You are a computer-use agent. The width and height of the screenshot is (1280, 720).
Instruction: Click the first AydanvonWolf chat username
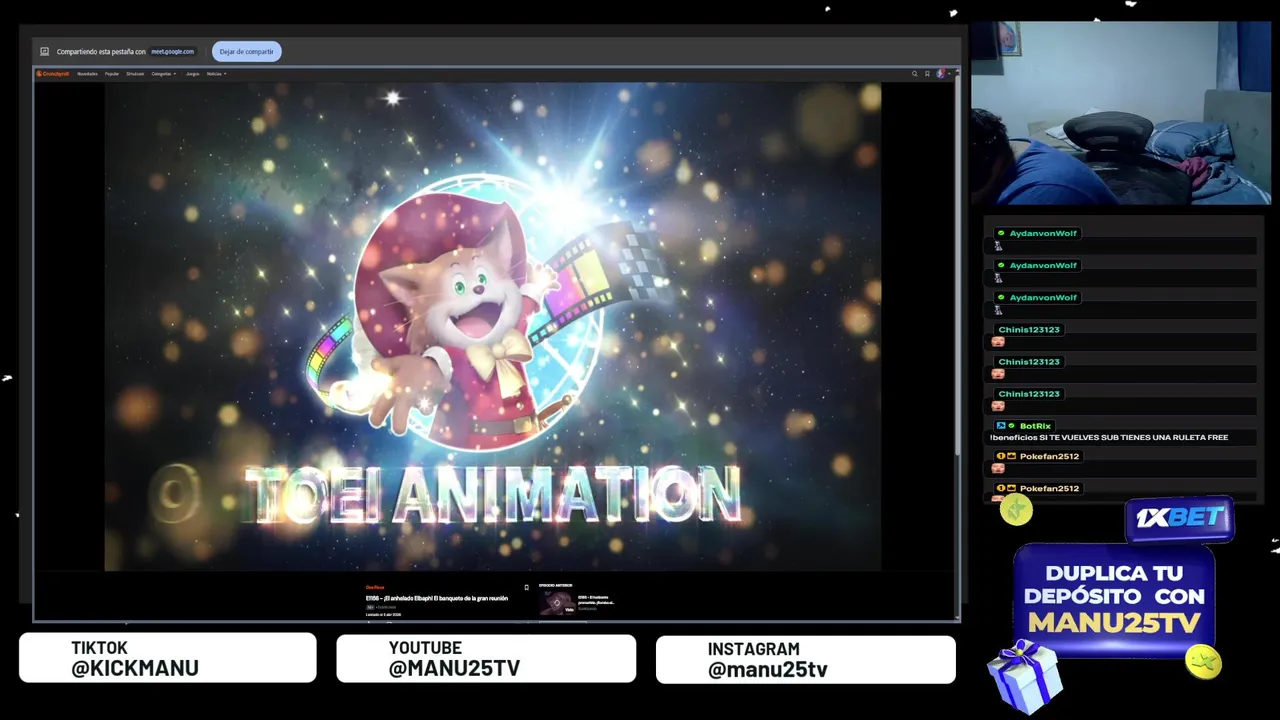pyautogui.click(x=1043, y=233)
